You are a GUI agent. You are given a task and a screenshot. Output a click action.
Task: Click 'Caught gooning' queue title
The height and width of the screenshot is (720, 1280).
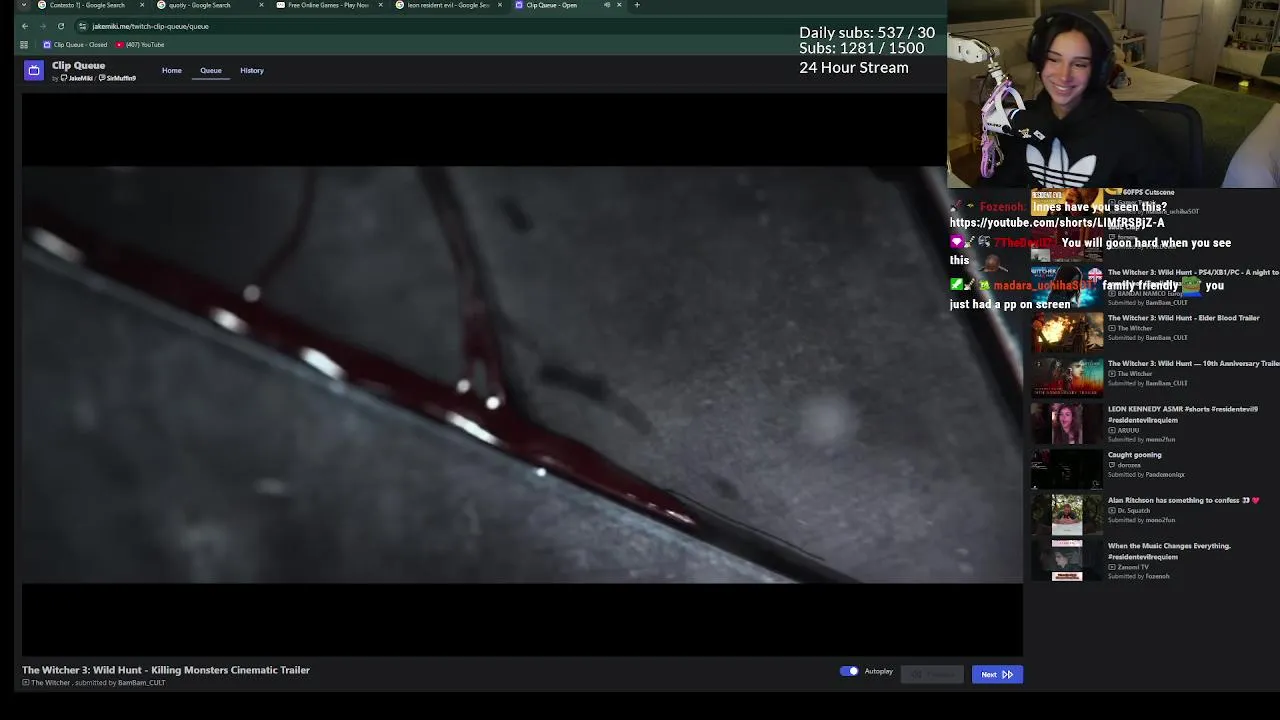point(1134,455)
